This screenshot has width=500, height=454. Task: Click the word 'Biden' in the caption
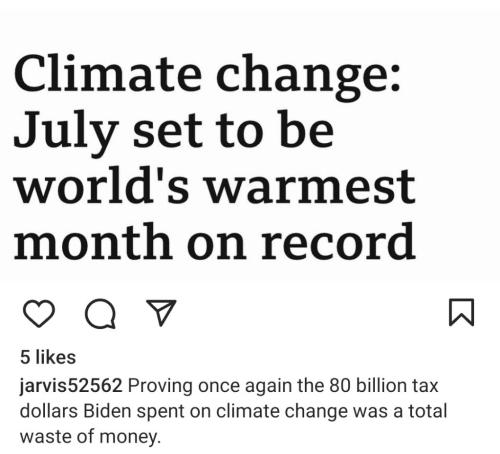[107, 411]
